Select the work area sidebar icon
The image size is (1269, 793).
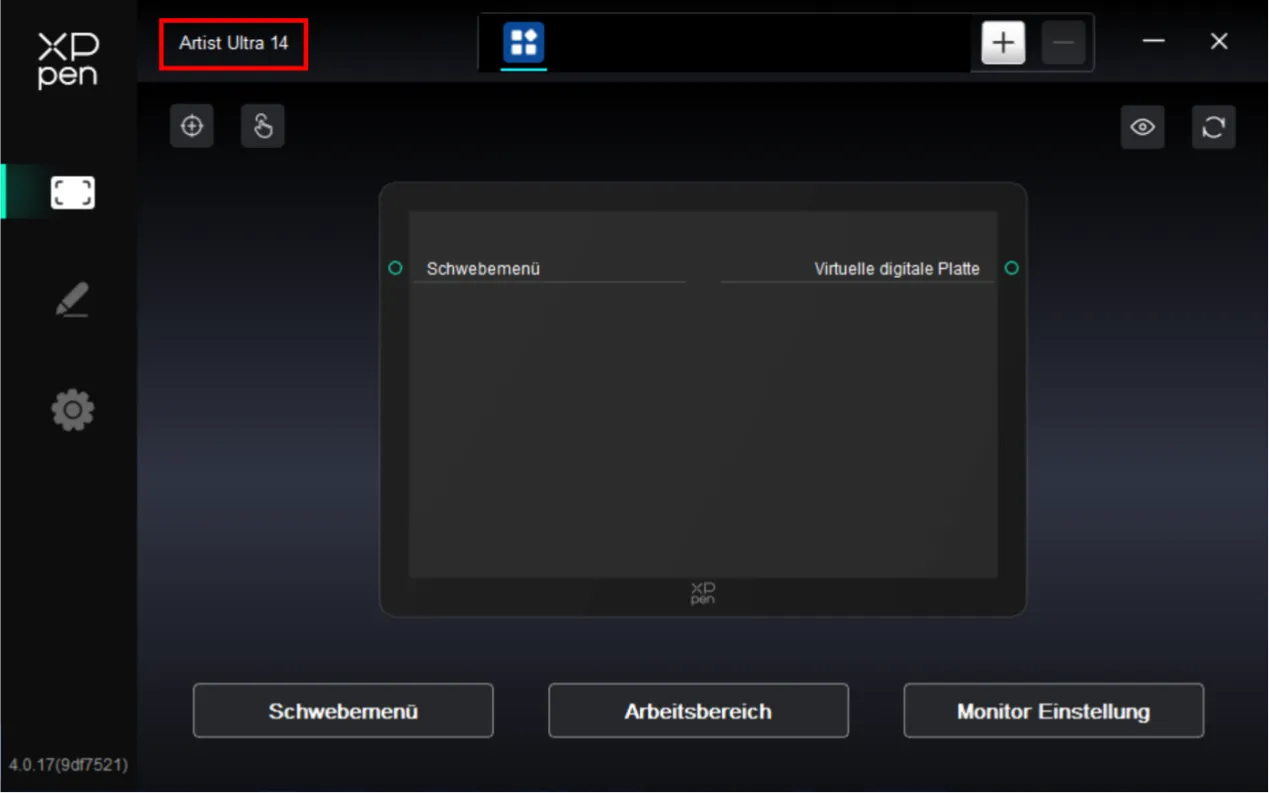73,192
